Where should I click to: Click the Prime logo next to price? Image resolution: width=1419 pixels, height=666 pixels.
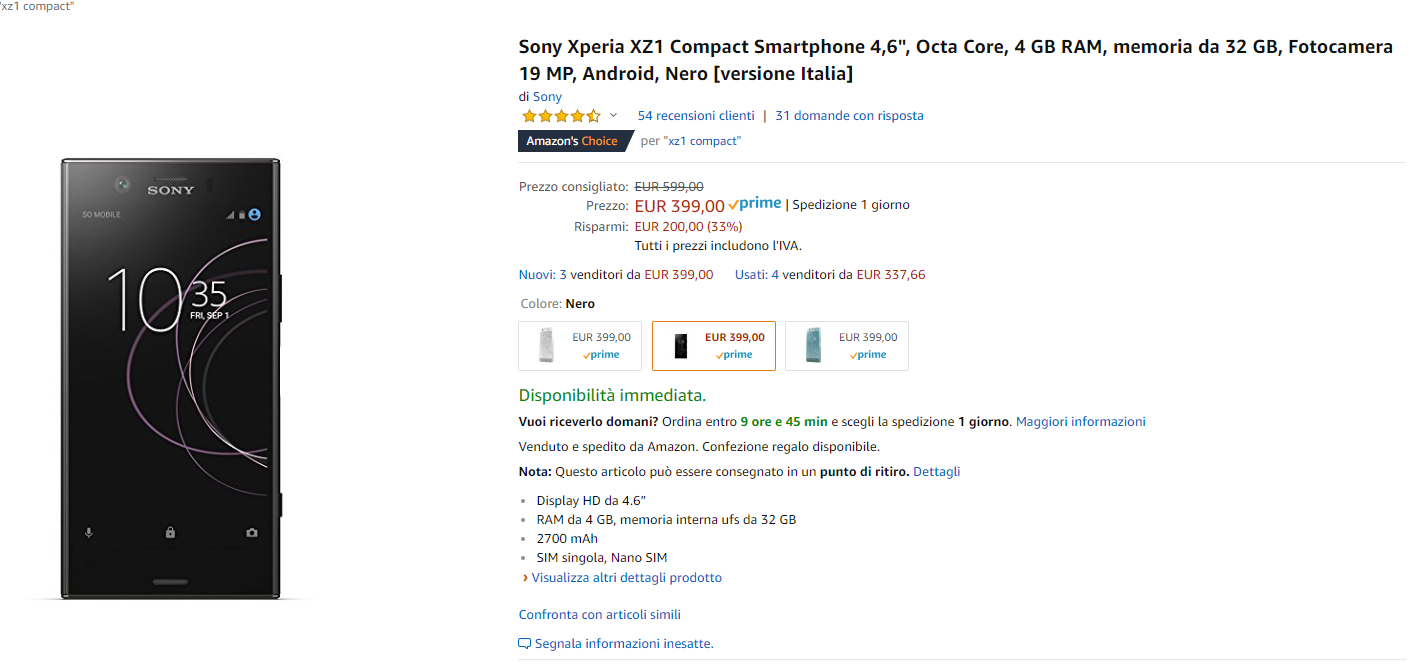click(755, 204)
